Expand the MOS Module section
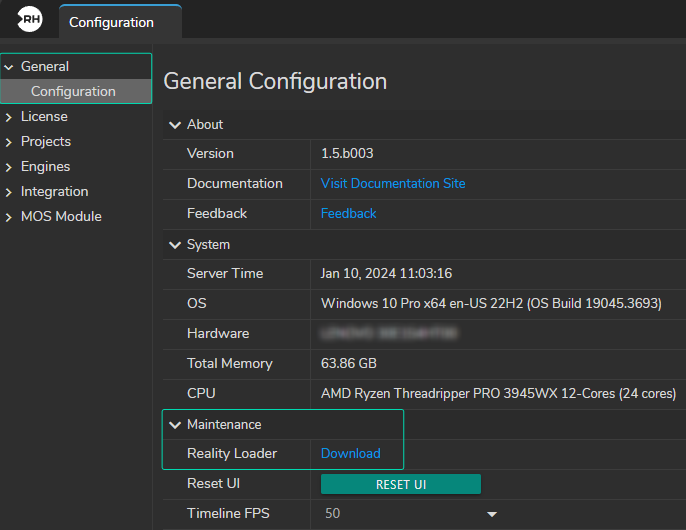The height and width of the screenshot is (530, 686). tap(10, 217)
